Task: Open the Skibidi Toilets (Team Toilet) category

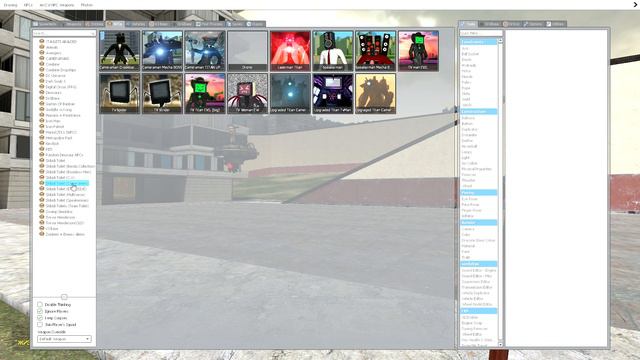Action: coord(67,206)
